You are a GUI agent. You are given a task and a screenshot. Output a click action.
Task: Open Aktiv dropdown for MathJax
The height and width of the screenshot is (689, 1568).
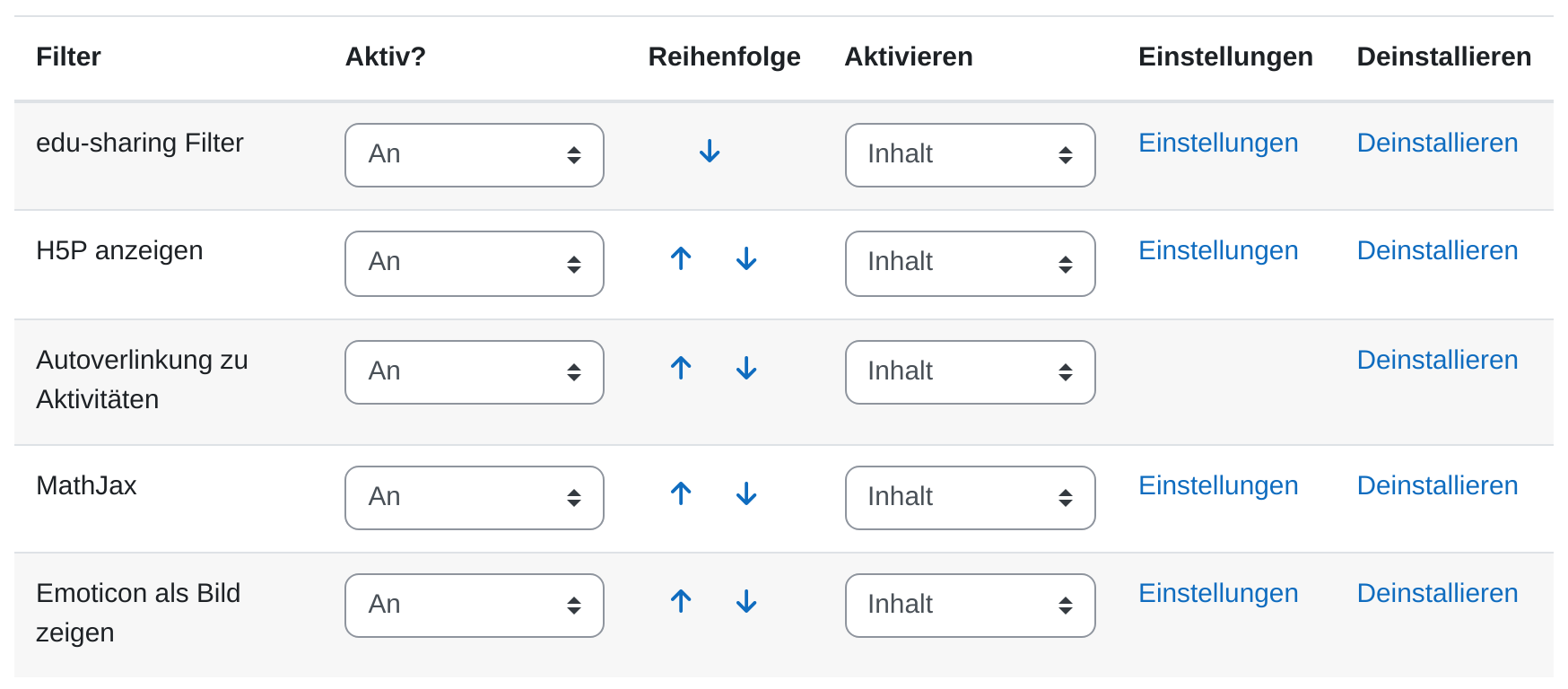point(475,498)
